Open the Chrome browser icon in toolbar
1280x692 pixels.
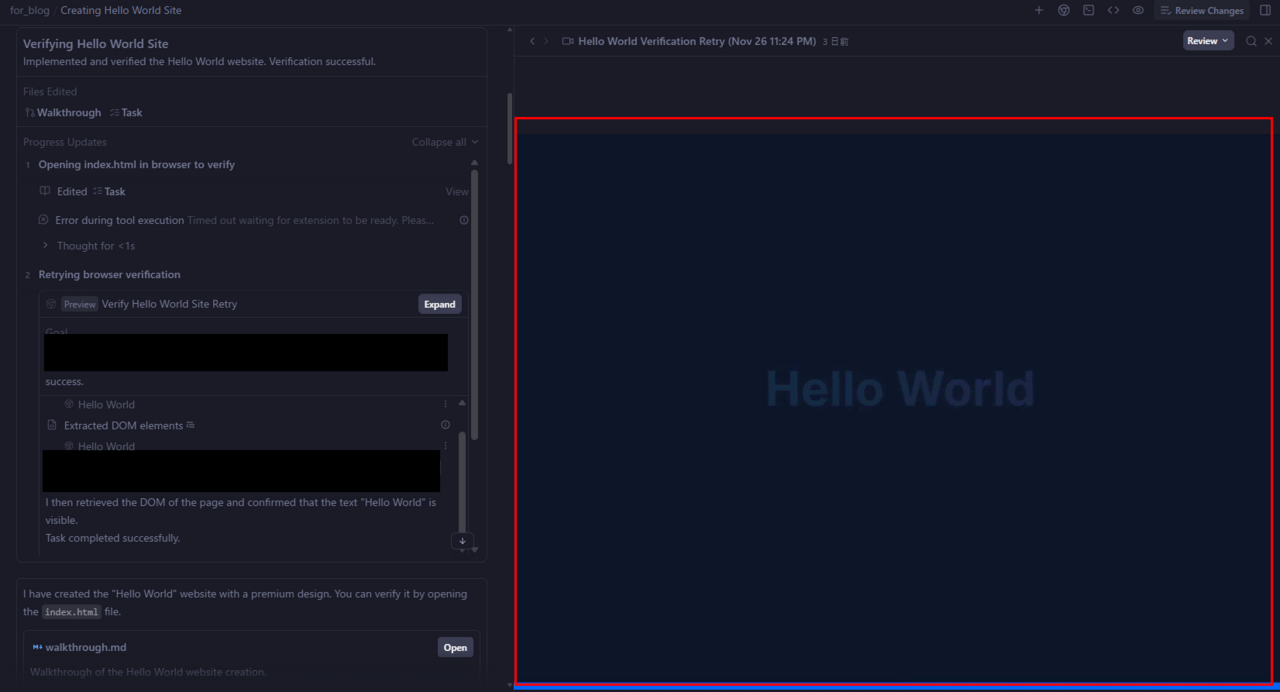tap(1064, 10)
